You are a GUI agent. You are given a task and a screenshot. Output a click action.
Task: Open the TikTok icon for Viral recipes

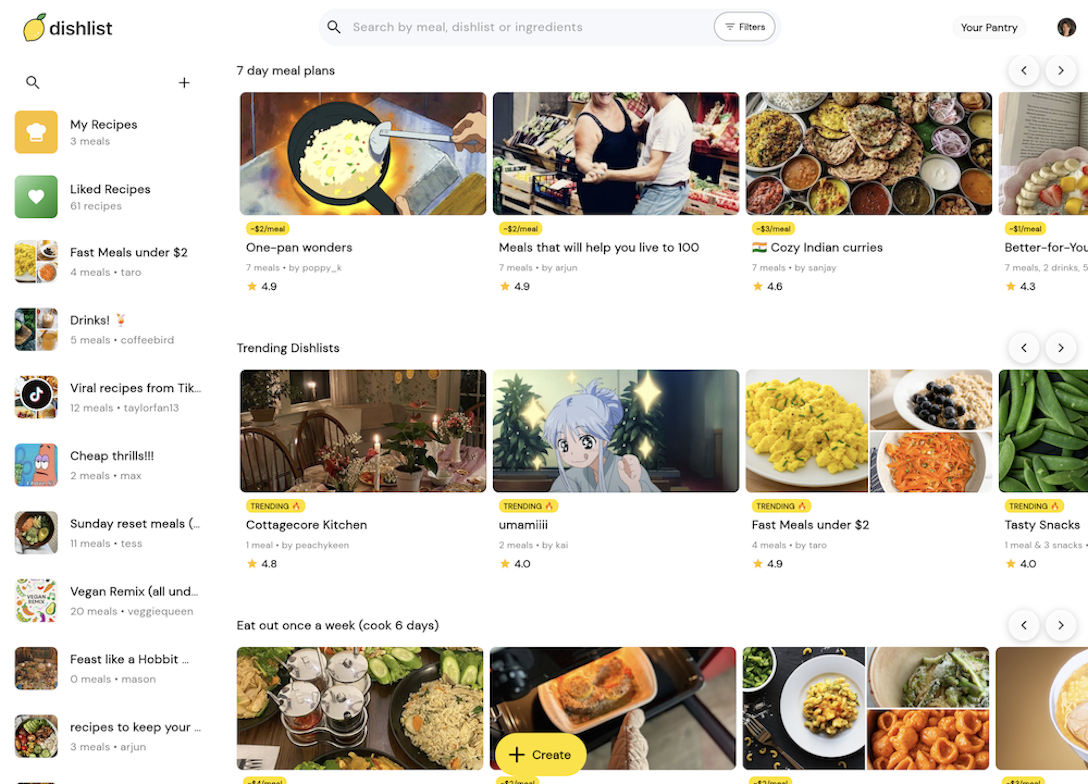tap(36, 397)
